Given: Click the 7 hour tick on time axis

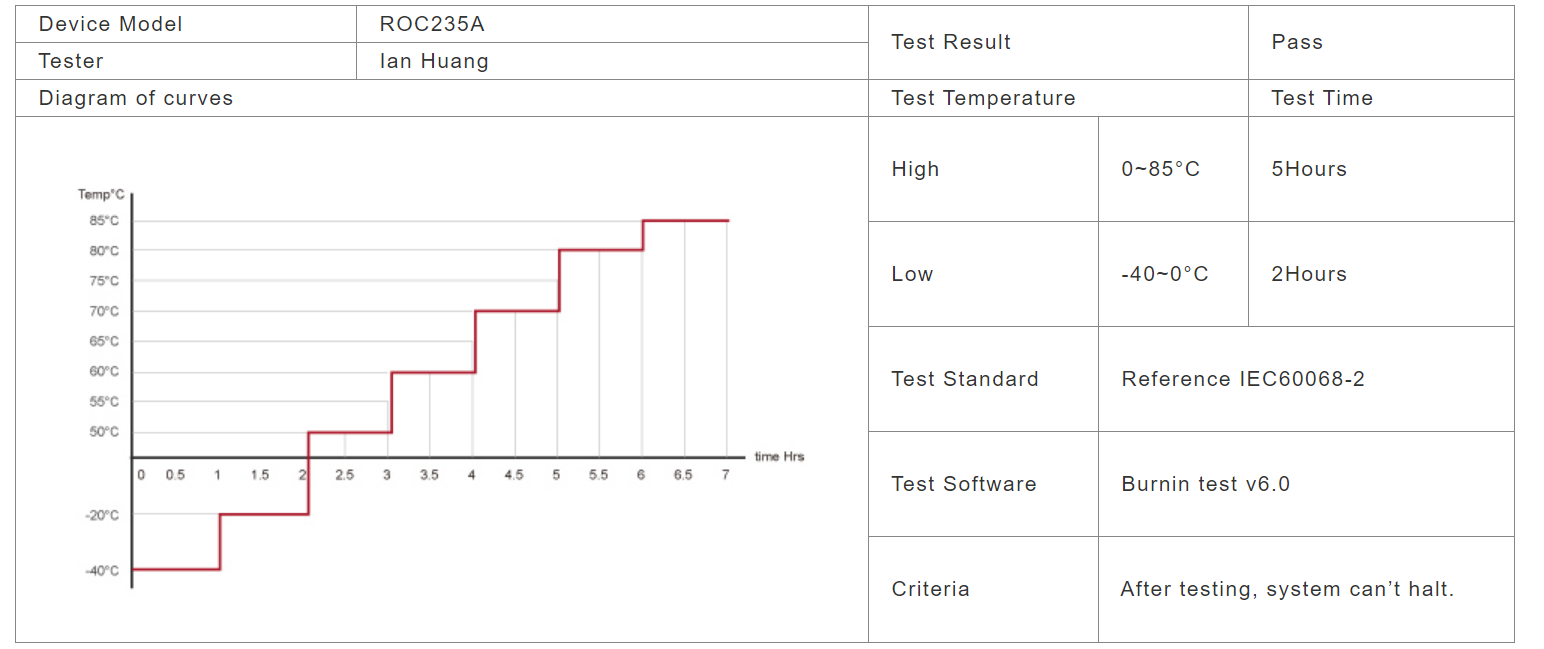Looking at the screenshot, I should 725,475.
